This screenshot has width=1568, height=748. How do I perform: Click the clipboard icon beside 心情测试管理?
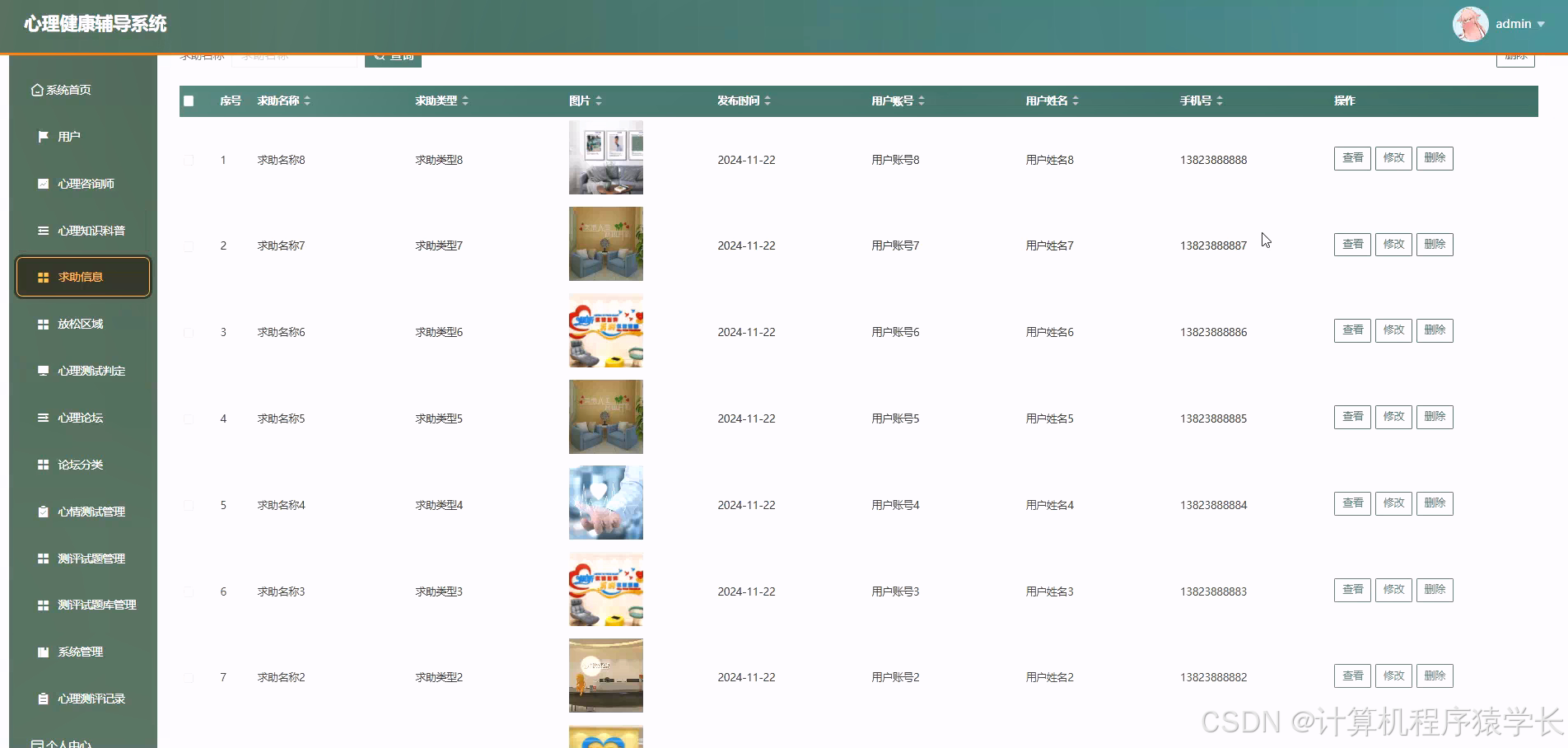(x=43, y=512)
